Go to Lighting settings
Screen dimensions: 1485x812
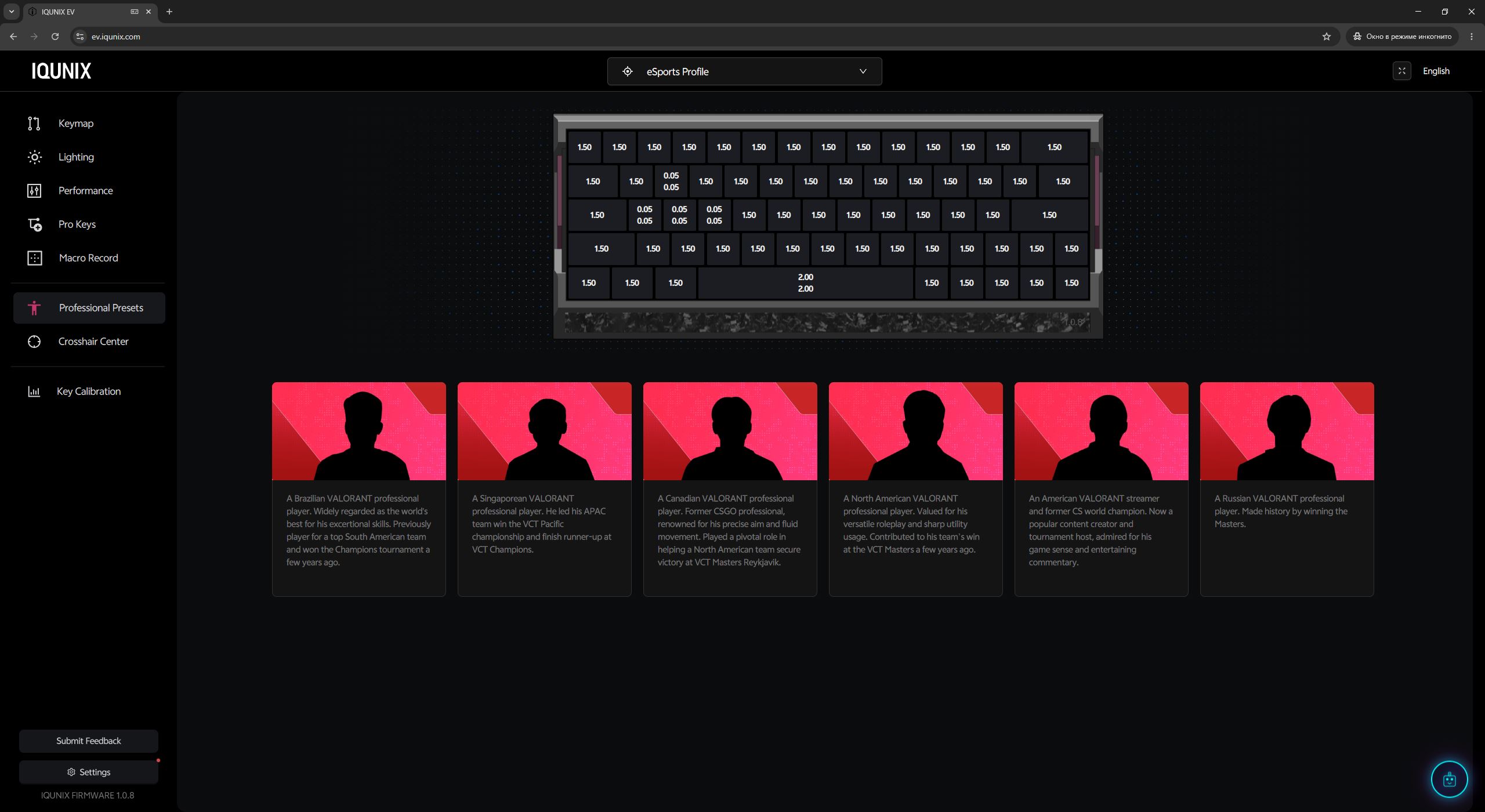tap(89, 157)
